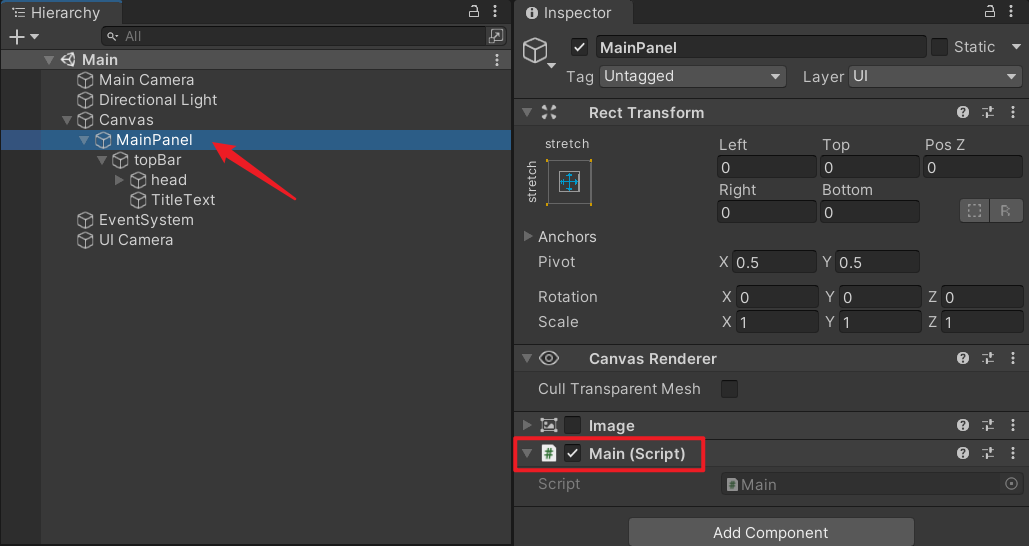
Task: Click the EventSystem cube icon
Action: (85, 220)
